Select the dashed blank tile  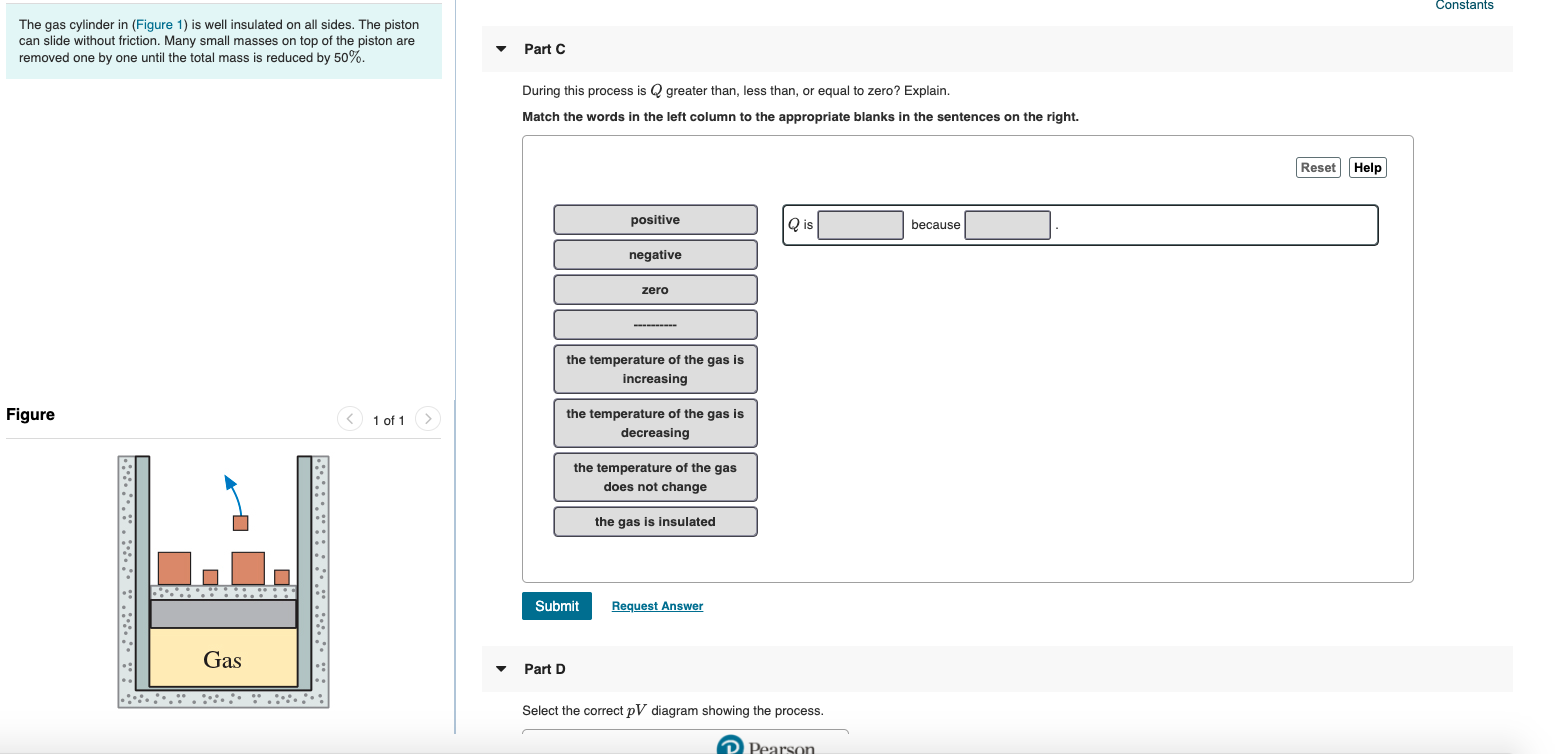click(x=654, y=324)
